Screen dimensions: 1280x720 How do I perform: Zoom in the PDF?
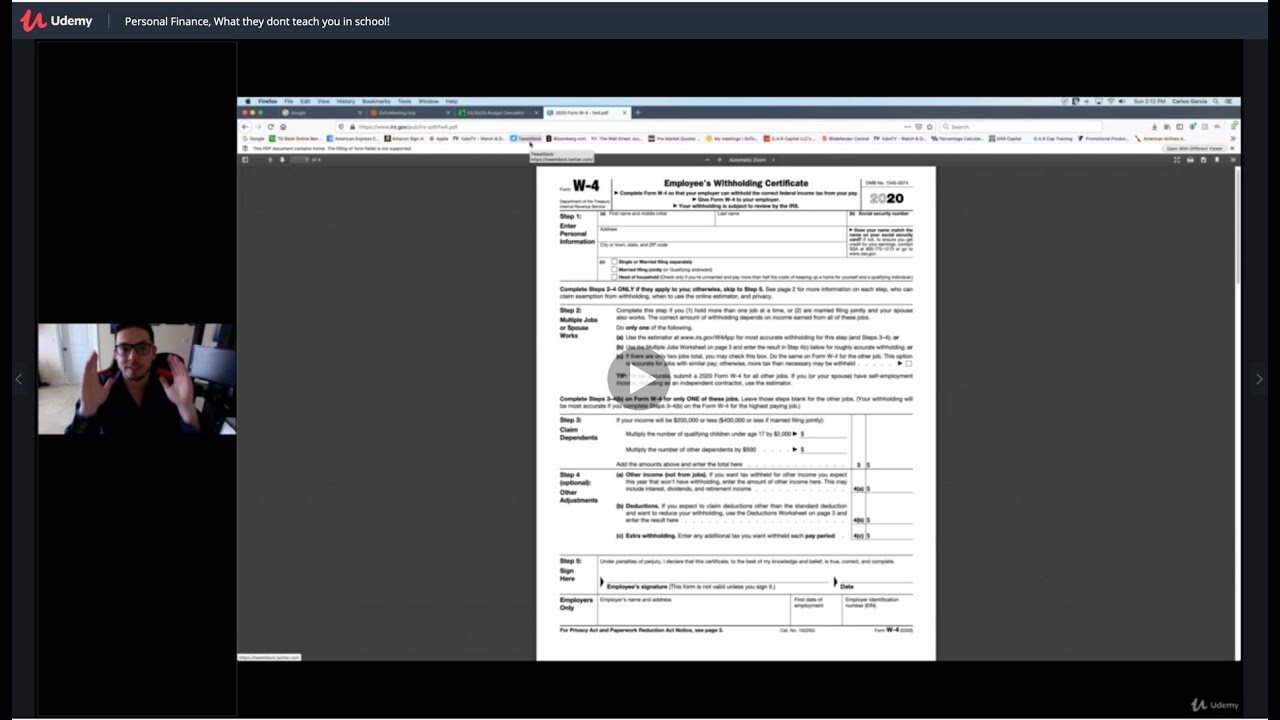tap(720, 159)
